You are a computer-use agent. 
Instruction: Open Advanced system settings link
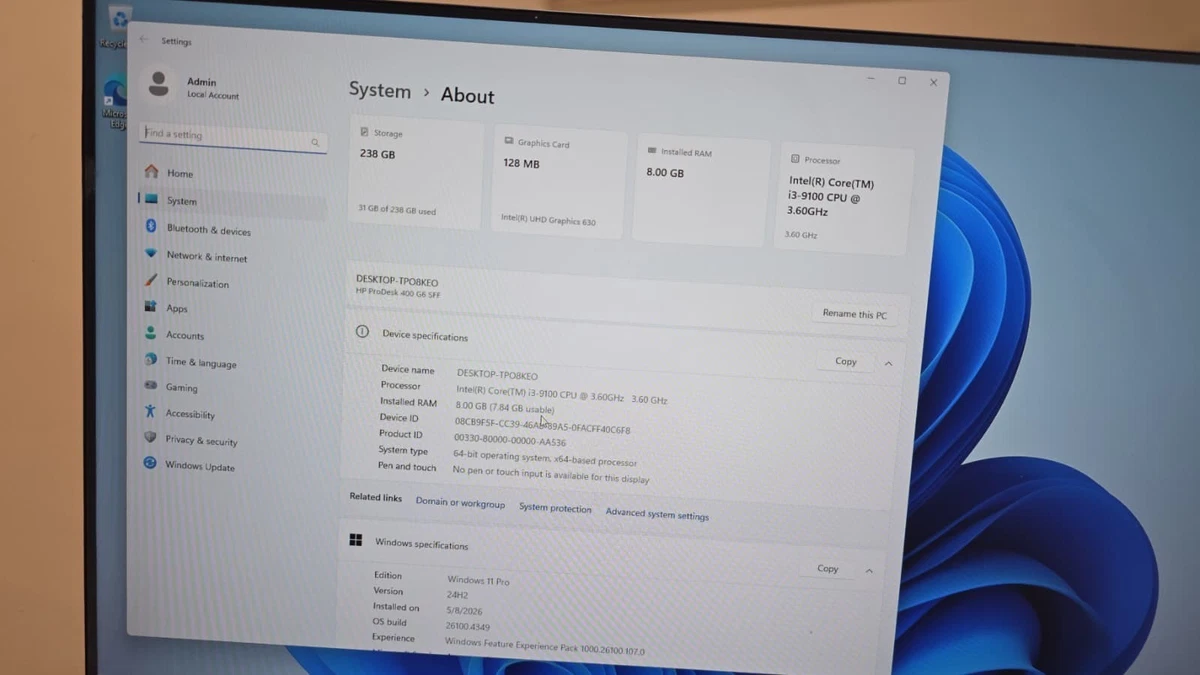coord(657,514)
